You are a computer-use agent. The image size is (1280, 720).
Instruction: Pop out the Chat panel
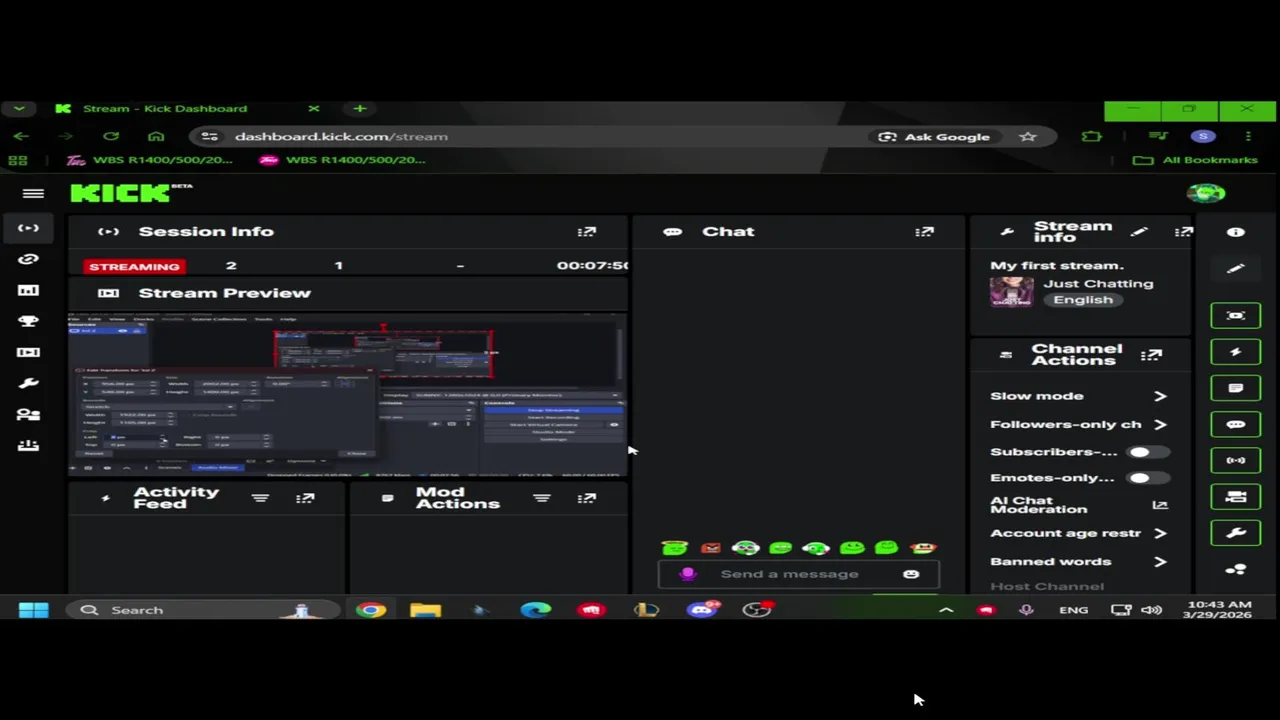click(x=924, y=232)
